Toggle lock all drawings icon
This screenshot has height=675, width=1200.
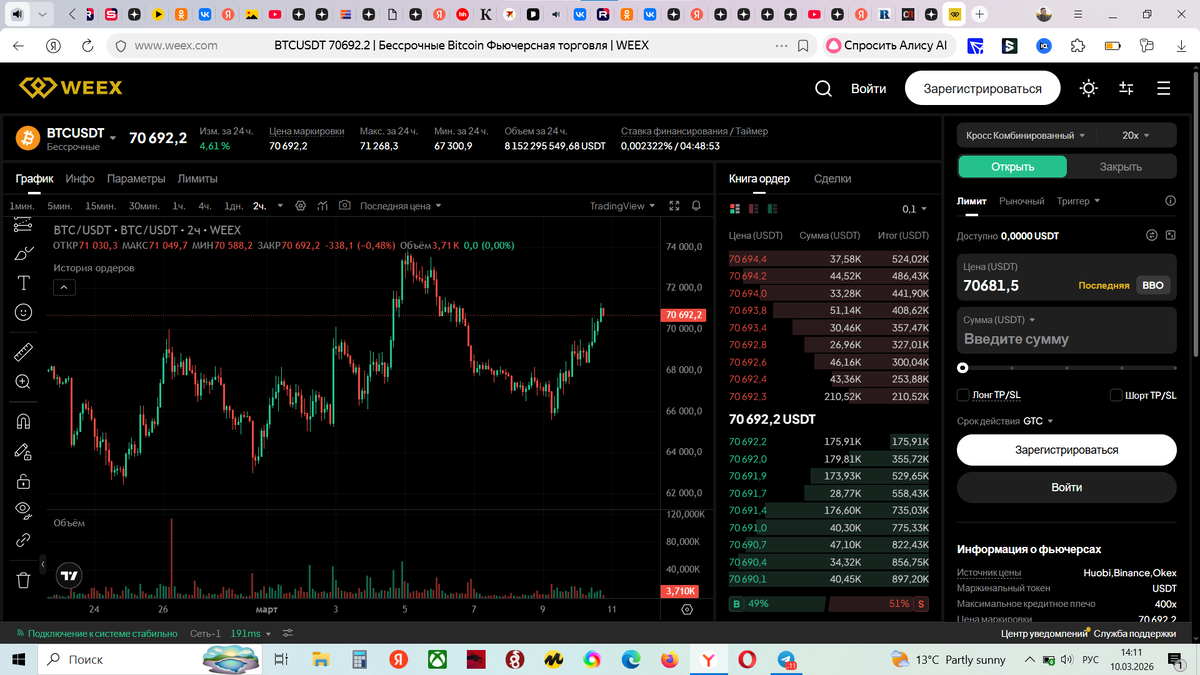[24, 481]
